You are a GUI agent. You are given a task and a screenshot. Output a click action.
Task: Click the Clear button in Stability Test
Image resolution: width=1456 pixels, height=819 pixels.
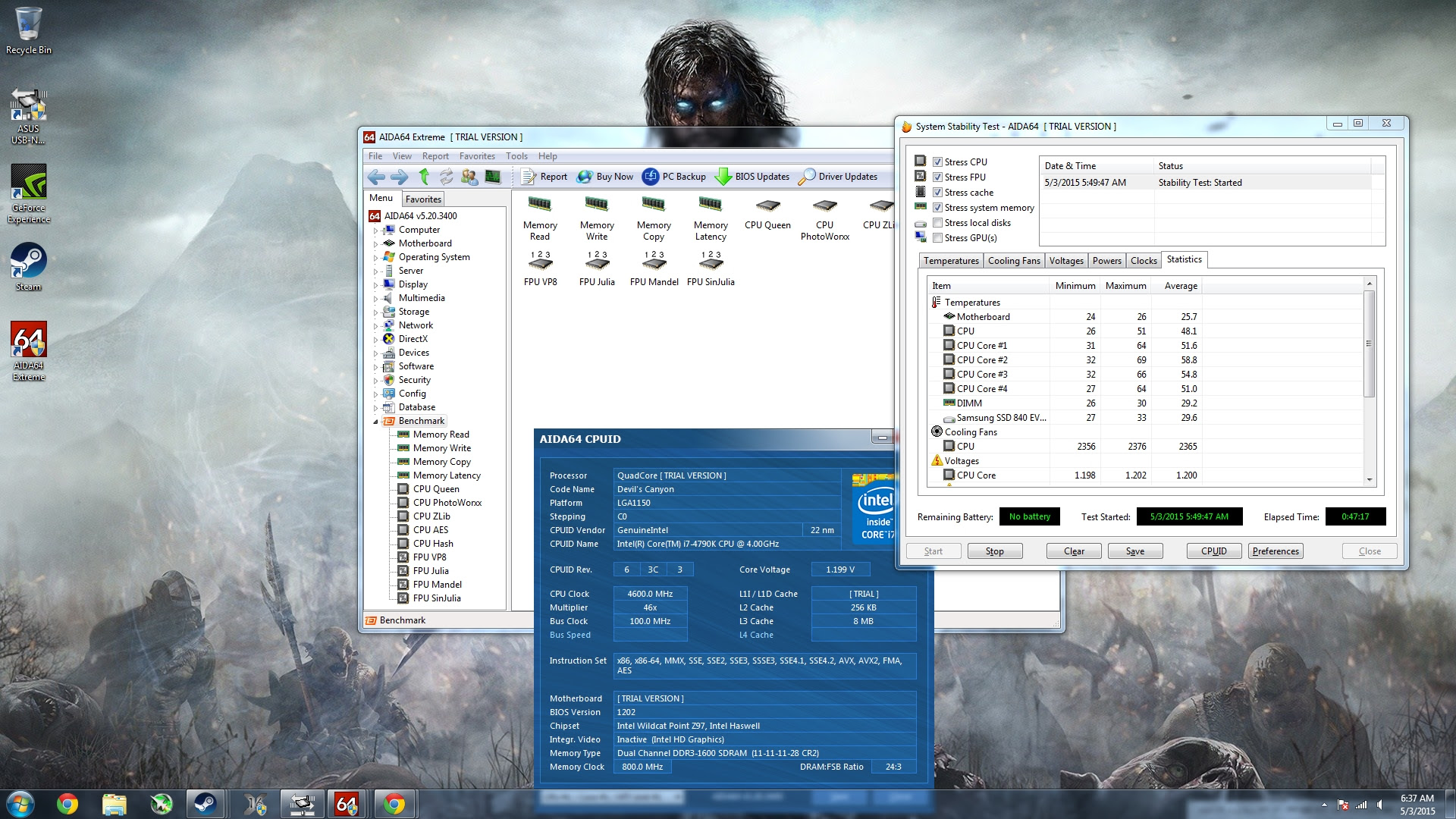click(1074, 551)
